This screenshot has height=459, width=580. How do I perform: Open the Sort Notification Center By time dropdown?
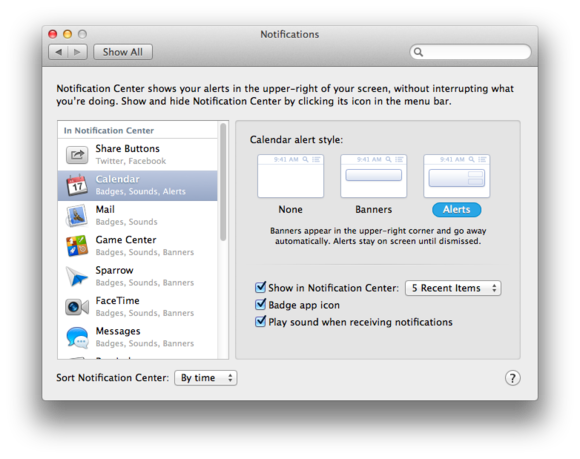pos(206,378)
